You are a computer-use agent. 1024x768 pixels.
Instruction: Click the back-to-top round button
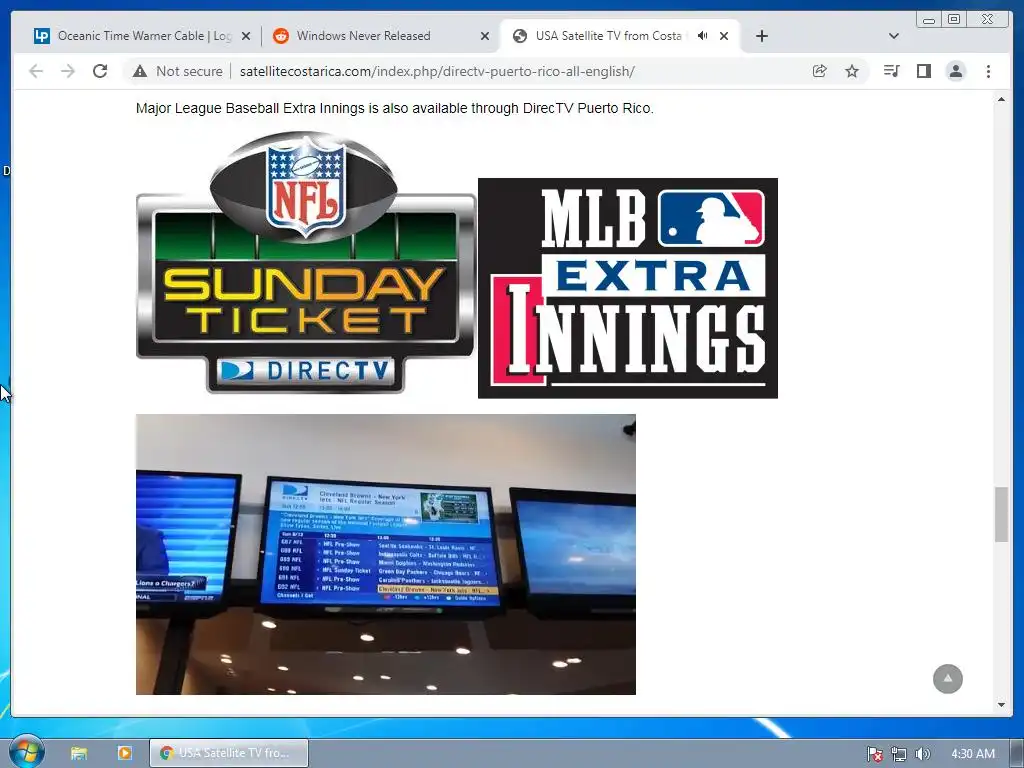tap(948, 679)
